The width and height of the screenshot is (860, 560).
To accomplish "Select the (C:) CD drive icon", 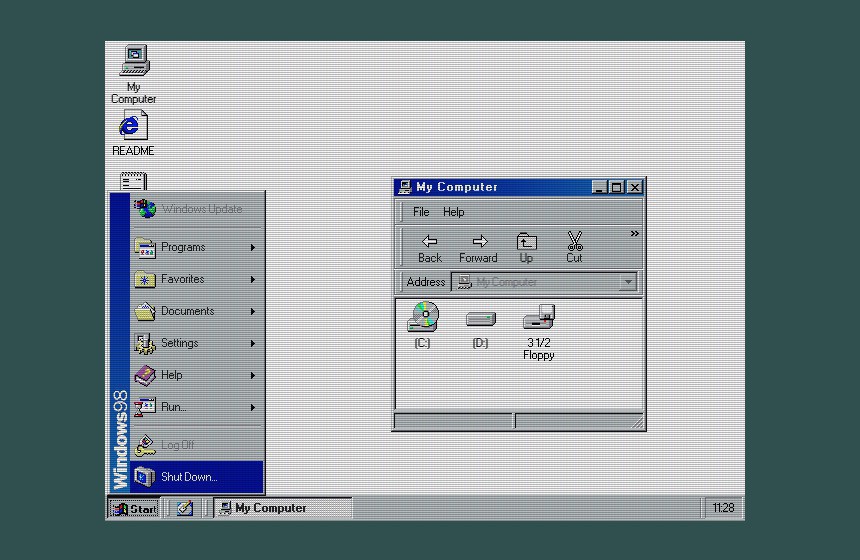I will tap(422, 325).
